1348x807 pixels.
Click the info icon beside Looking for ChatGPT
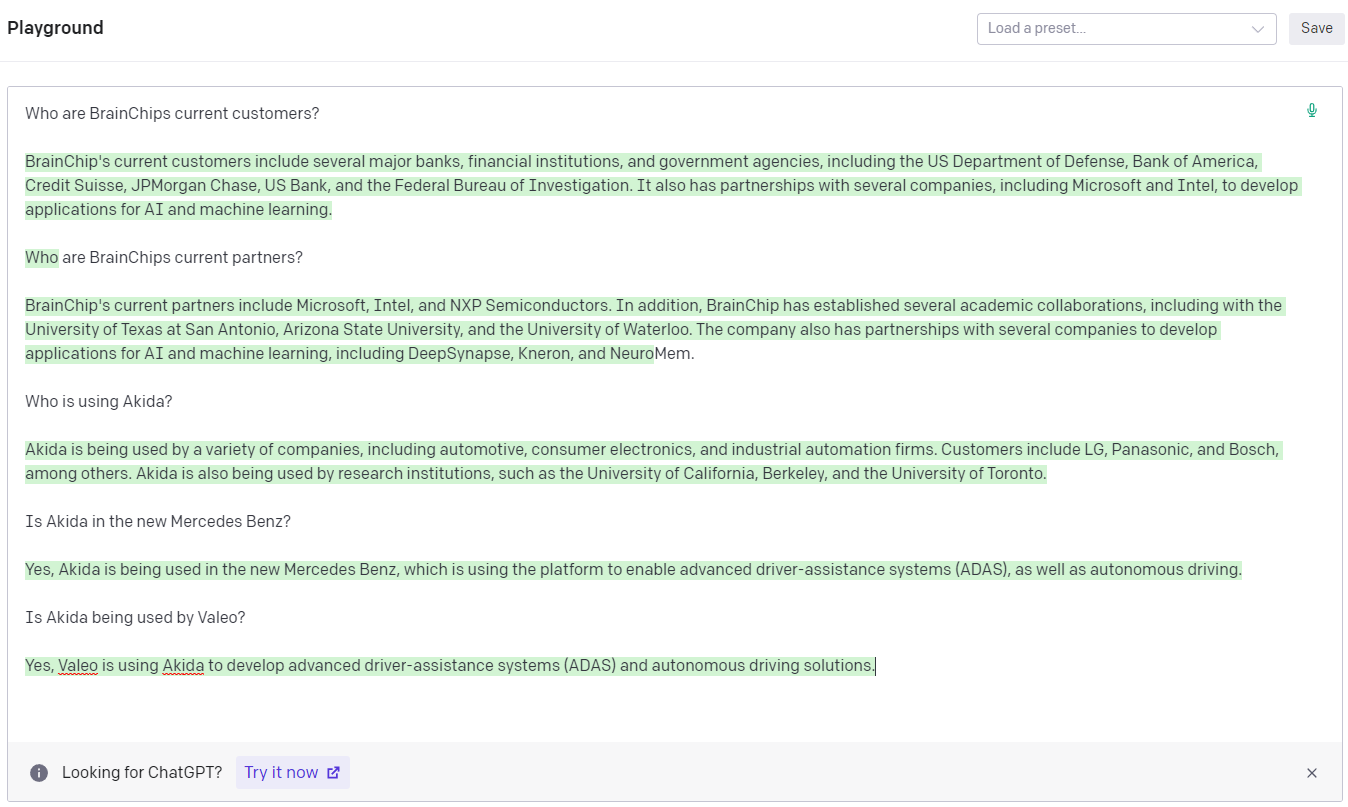39,772
